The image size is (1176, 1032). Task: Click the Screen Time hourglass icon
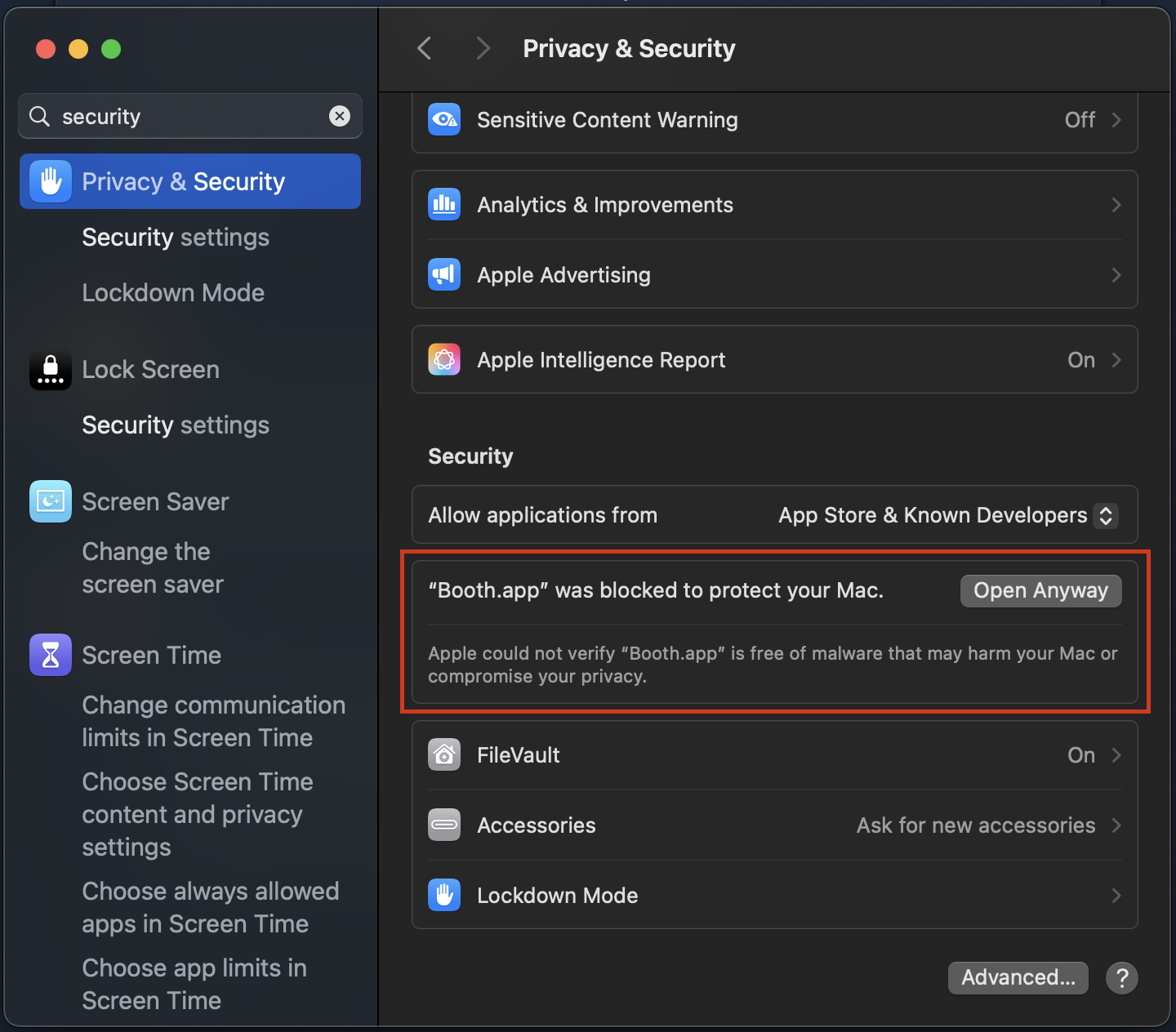point(51,655)
